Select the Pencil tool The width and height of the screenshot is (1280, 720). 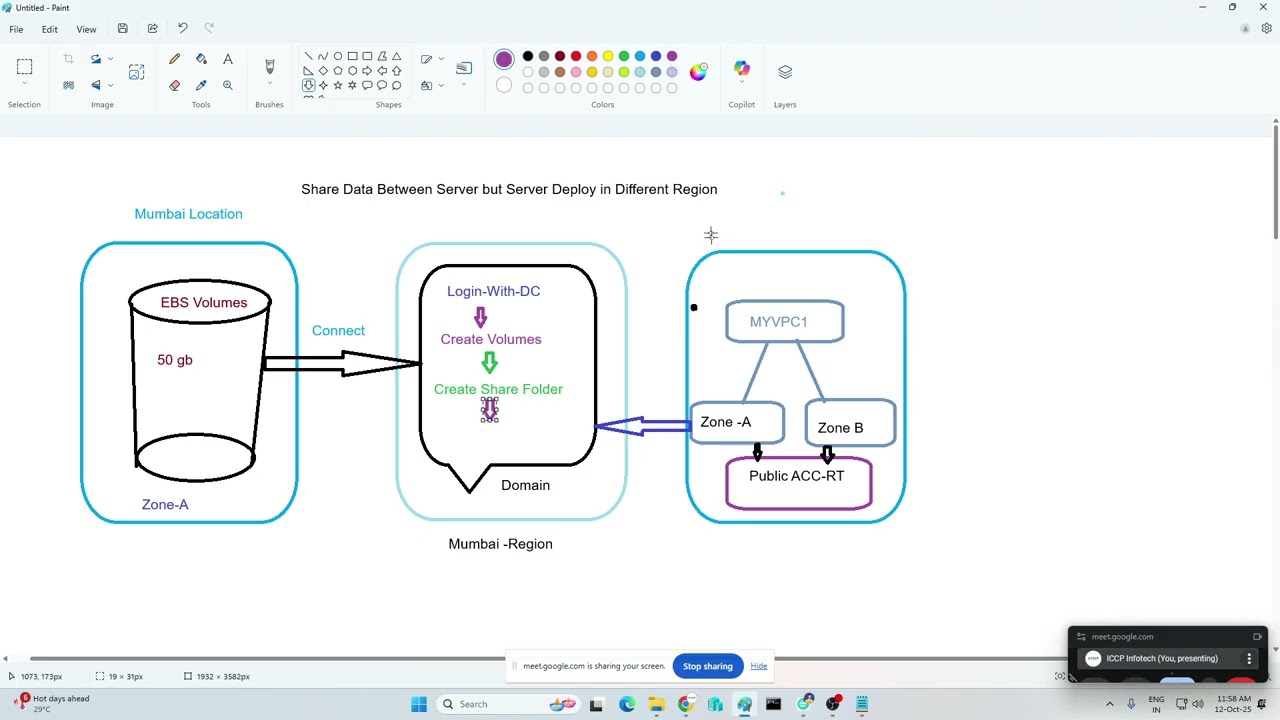[x=175, y=60]
